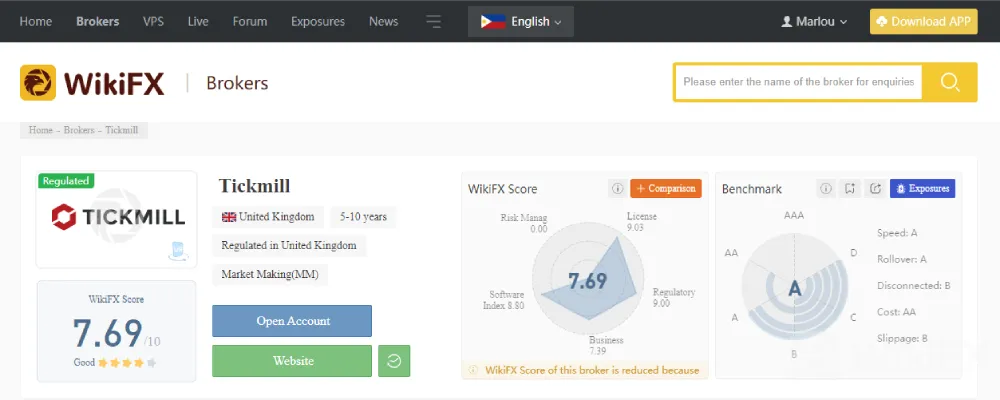The width and height of the screenshot is (1000, 400).
Task: Open the hamburger menu in navbar
Action: 434,22
